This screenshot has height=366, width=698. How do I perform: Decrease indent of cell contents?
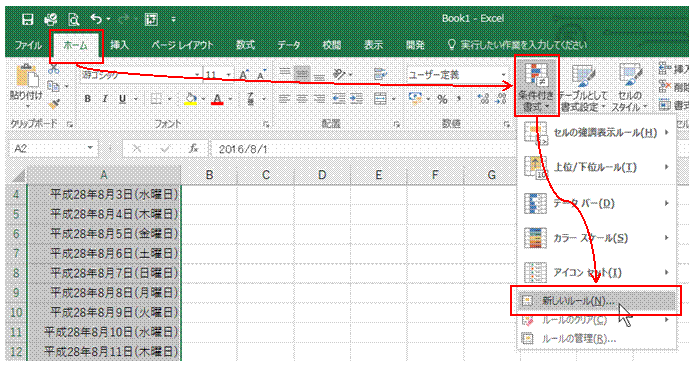tap(339, 98)
